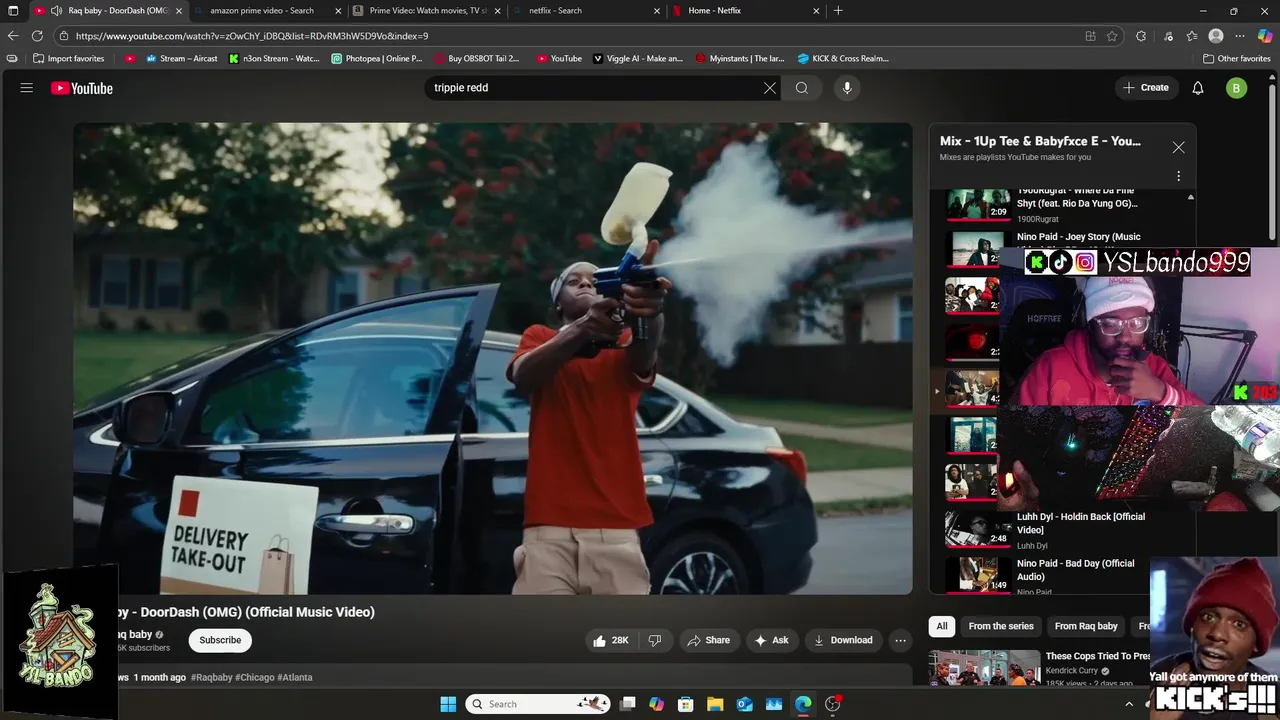Screen dimensions: 1280x720
Task: Open more actions menu beside Download
Action: pos(900,640)
